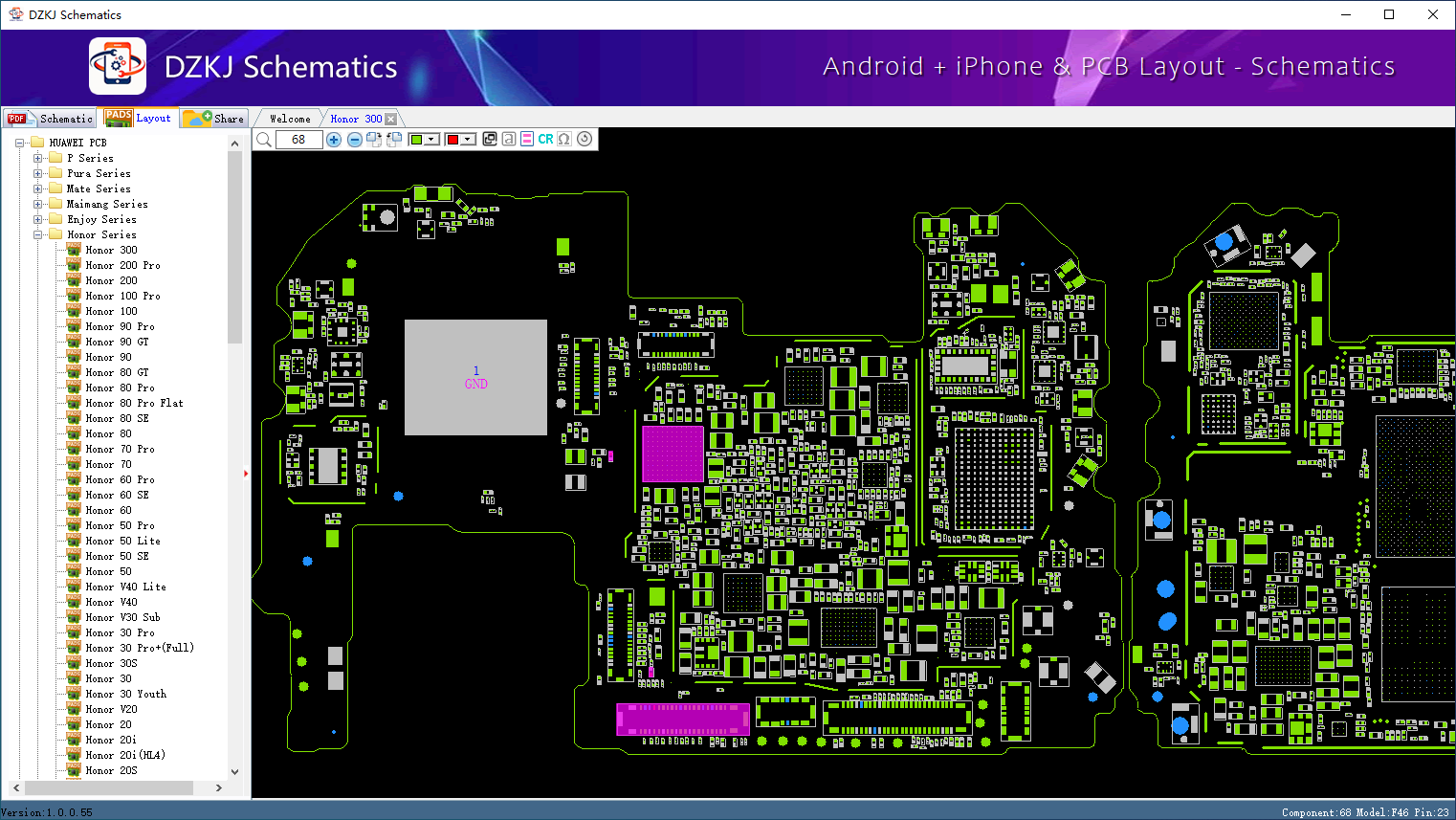This screenshot has width=1456, height=820.
Task: Click the gray GND shield component
Action: pos(475,377)
